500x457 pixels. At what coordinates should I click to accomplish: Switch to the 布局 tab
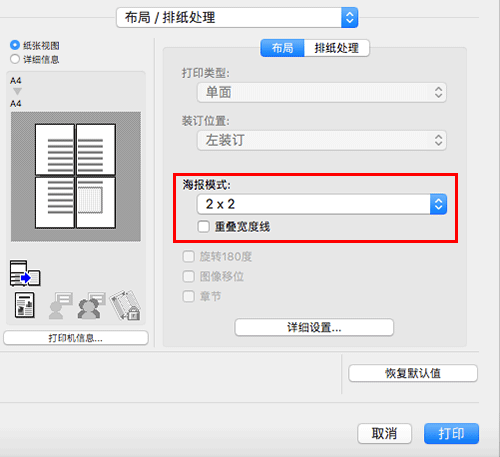click(x=282, y=48)
